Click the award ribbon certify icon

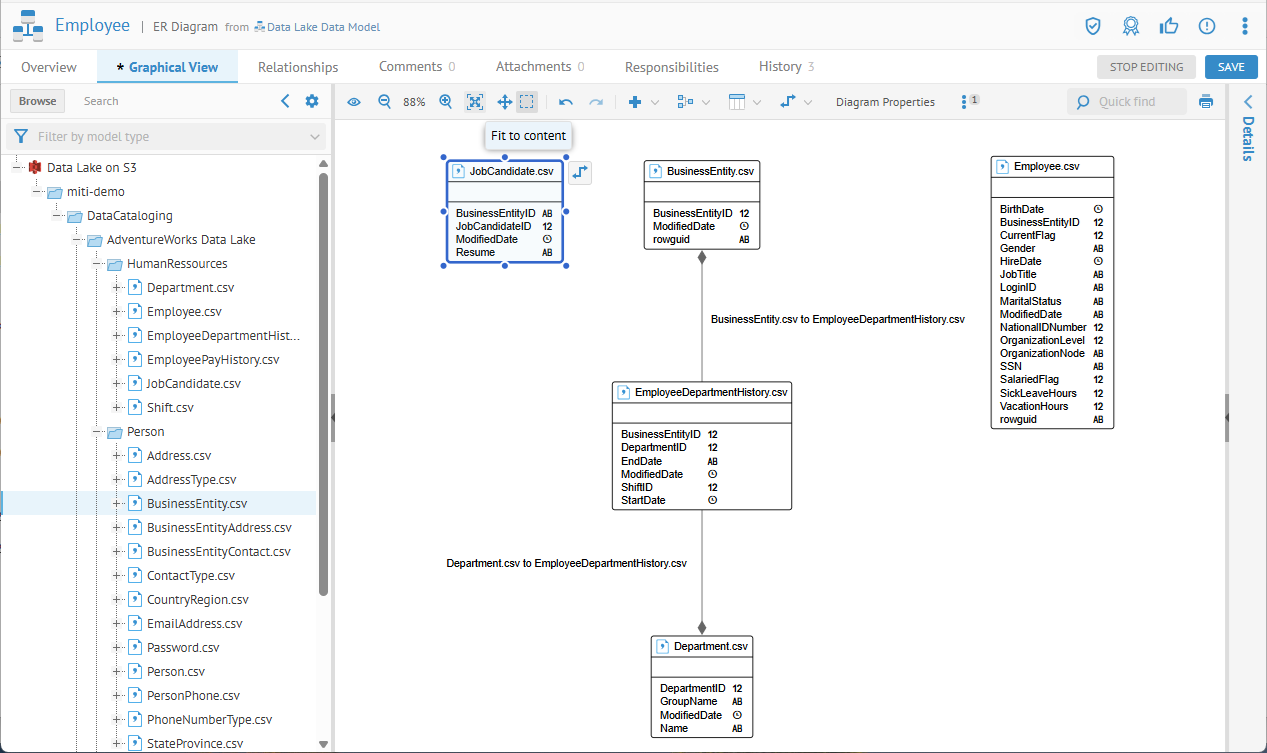coord(1130,26)
